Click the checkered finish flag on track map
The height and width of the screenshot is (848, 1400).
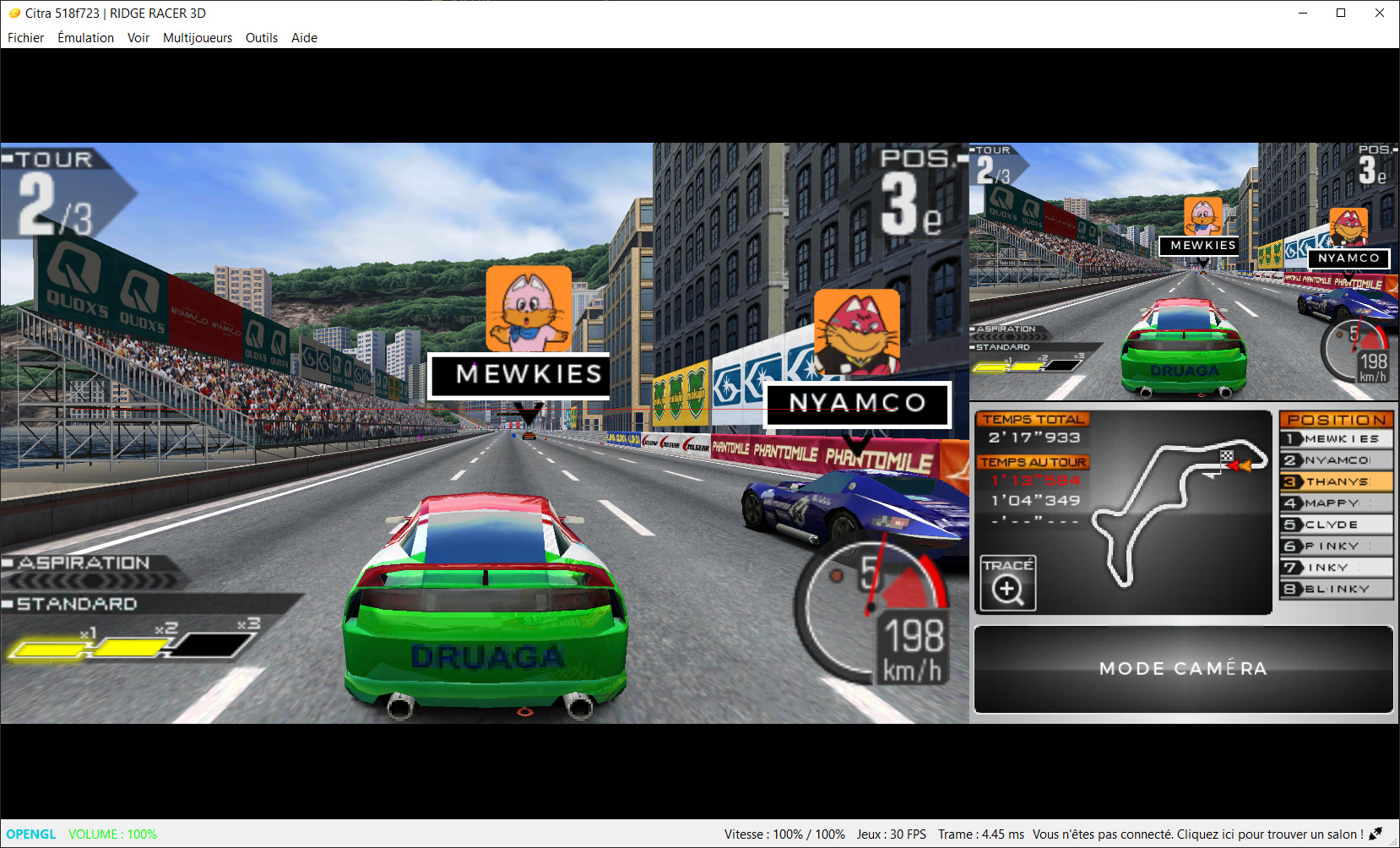[1227, 456]
